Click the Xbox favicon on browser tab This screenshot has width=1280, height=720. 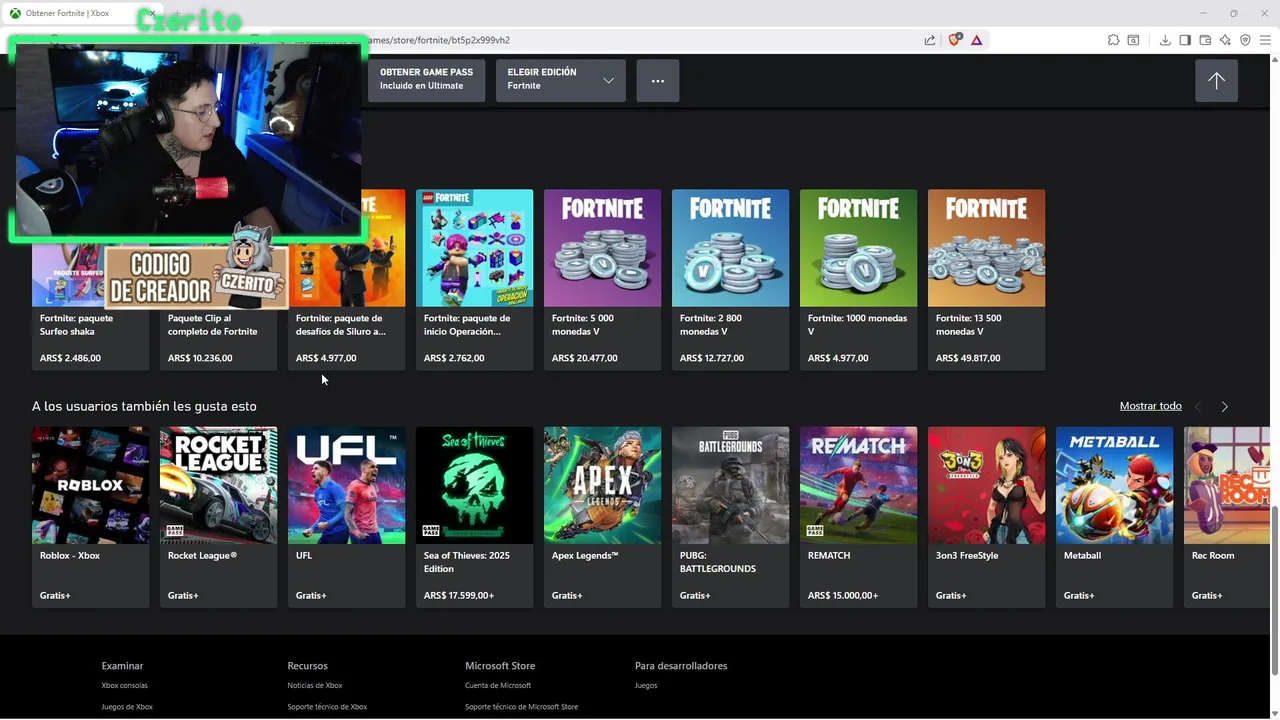click(x=15, y=13)
